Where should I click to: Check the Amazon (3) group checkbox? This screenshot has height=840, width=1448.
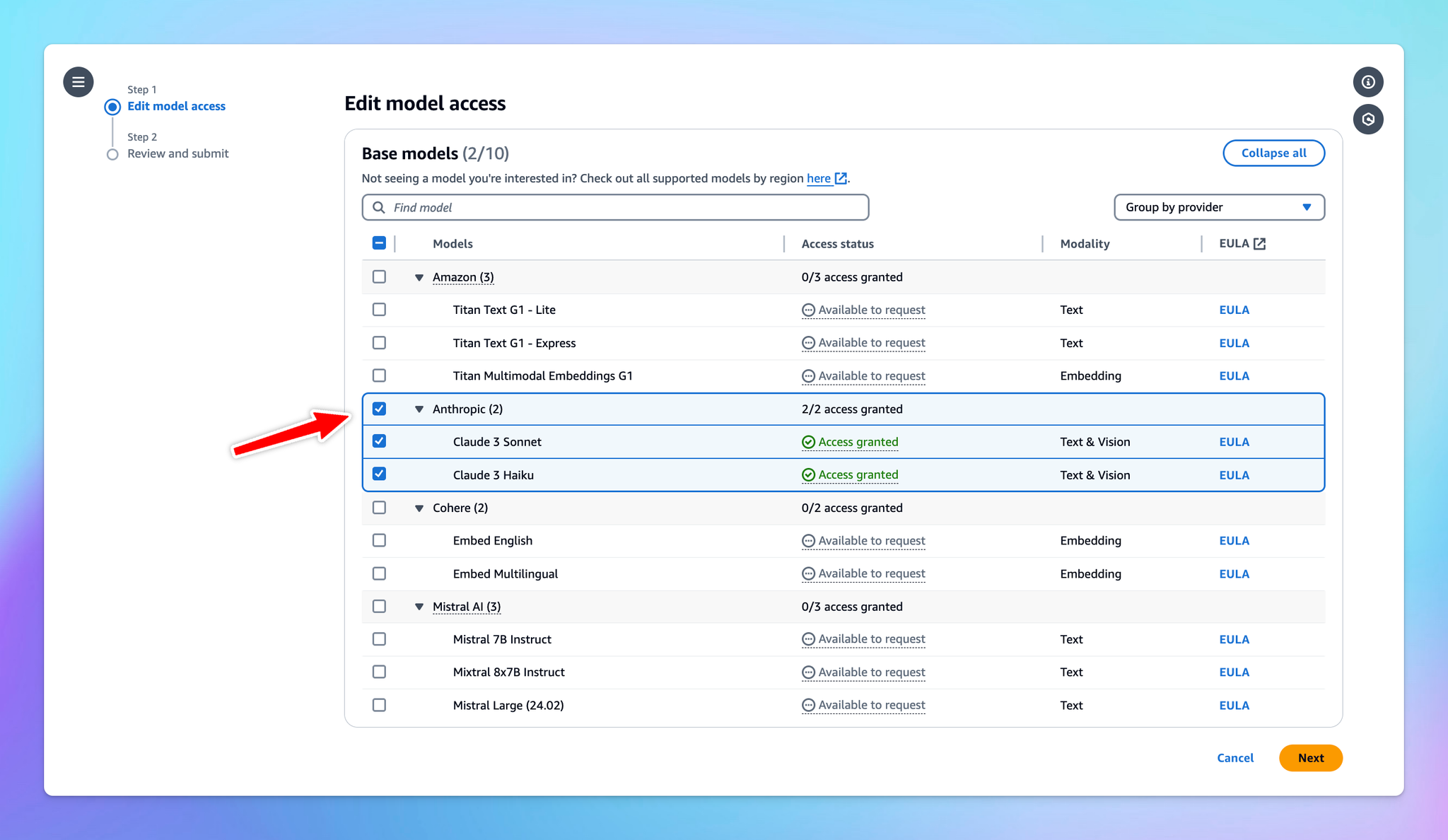click(379, 276)
